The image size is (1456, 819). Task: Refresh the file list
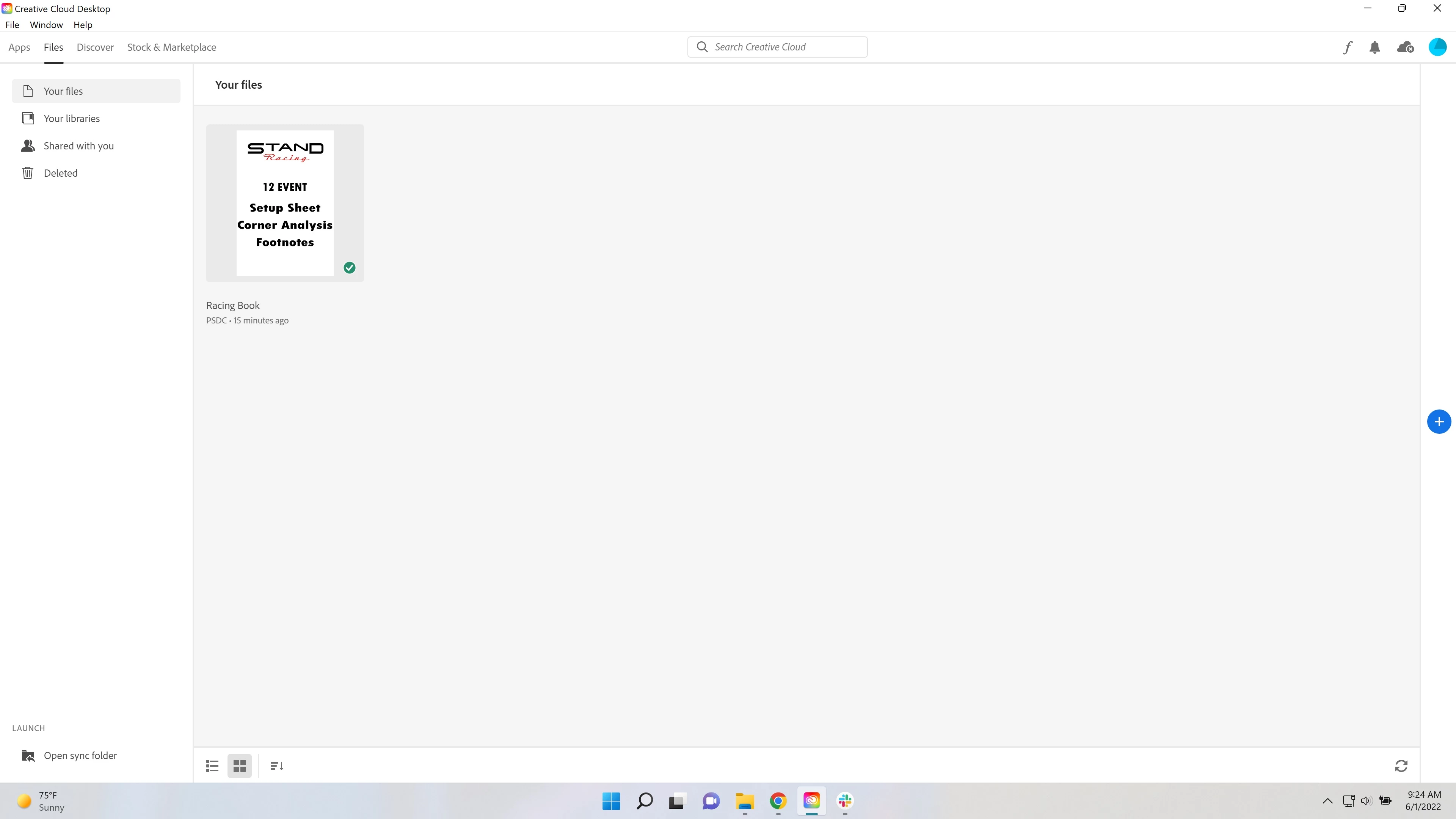(1401, 766)
